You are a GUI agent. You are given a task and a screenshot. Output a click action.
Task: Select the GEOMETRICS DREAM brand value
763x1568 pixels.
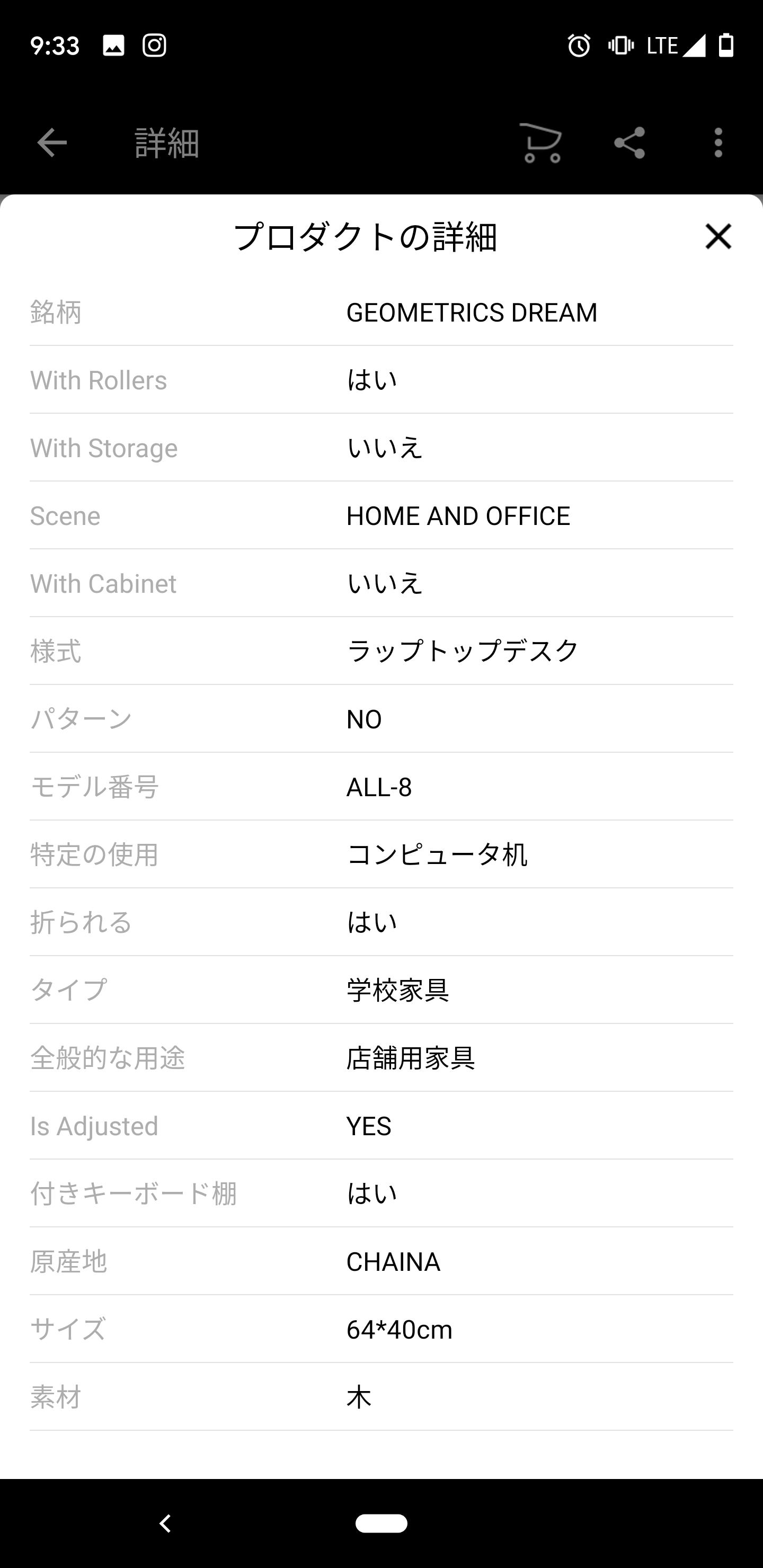[x=472, y=313]
